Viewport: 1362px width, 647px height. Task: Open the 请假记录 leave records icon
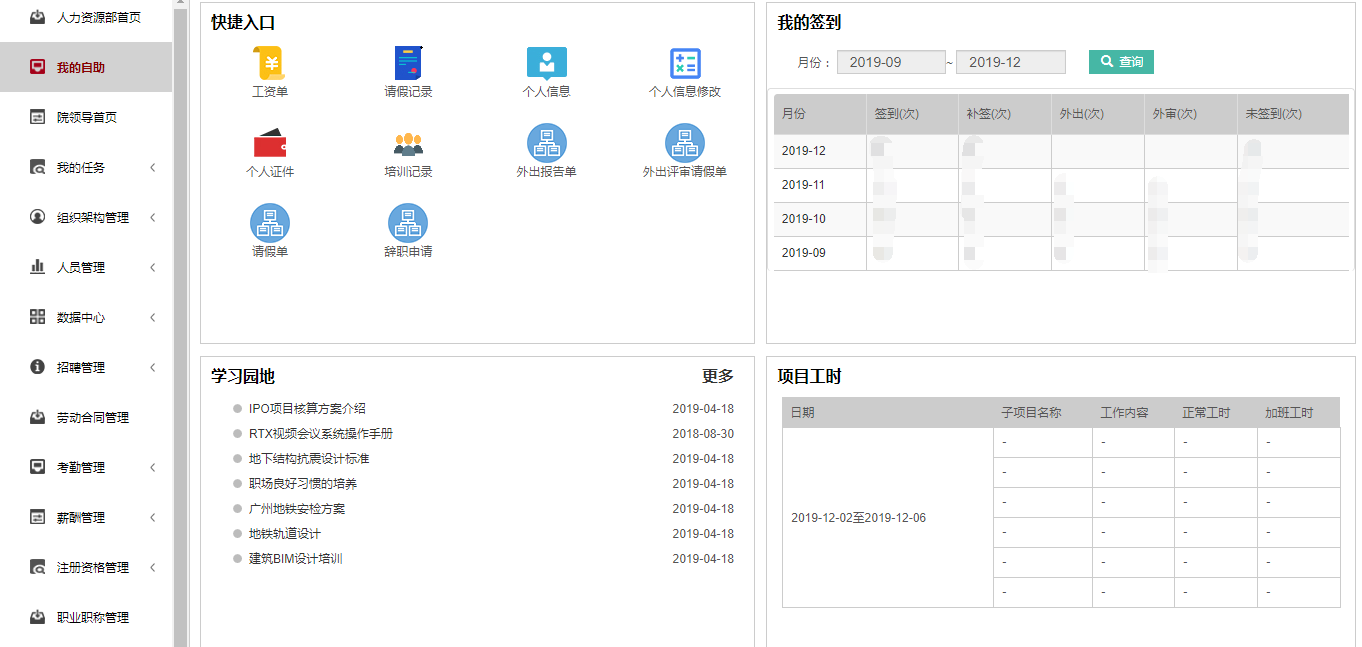point(408,63)
